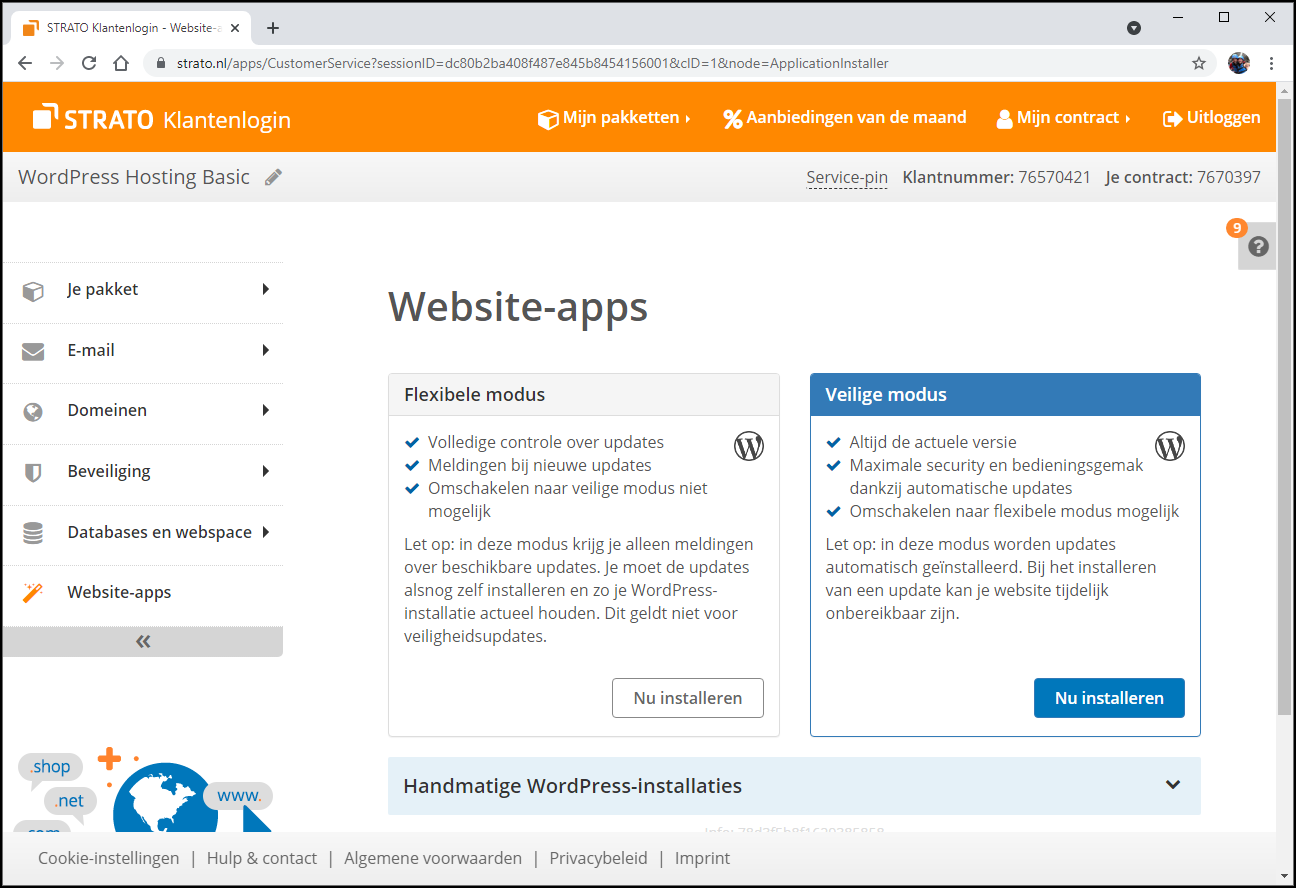Collapse the sidebar with double chevron
Viewport: 1296px width, 888px height.
click(142, 642)
